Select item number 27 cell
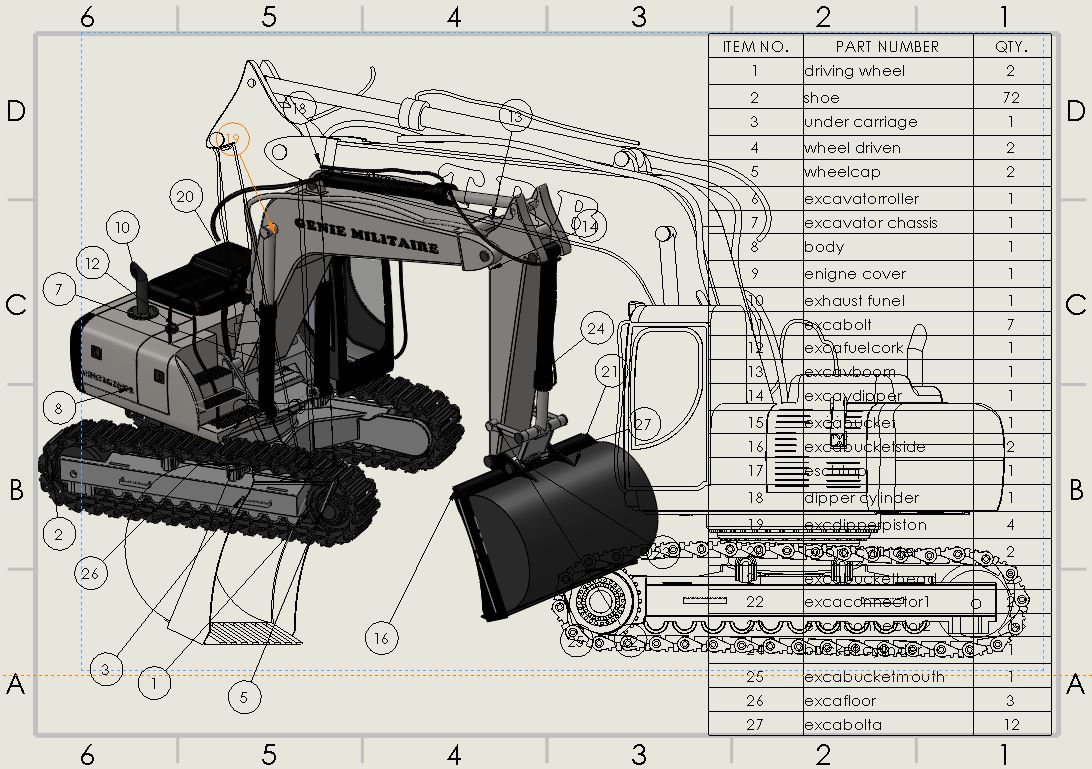Screen dimensions: 1092x769 [756, 724]
